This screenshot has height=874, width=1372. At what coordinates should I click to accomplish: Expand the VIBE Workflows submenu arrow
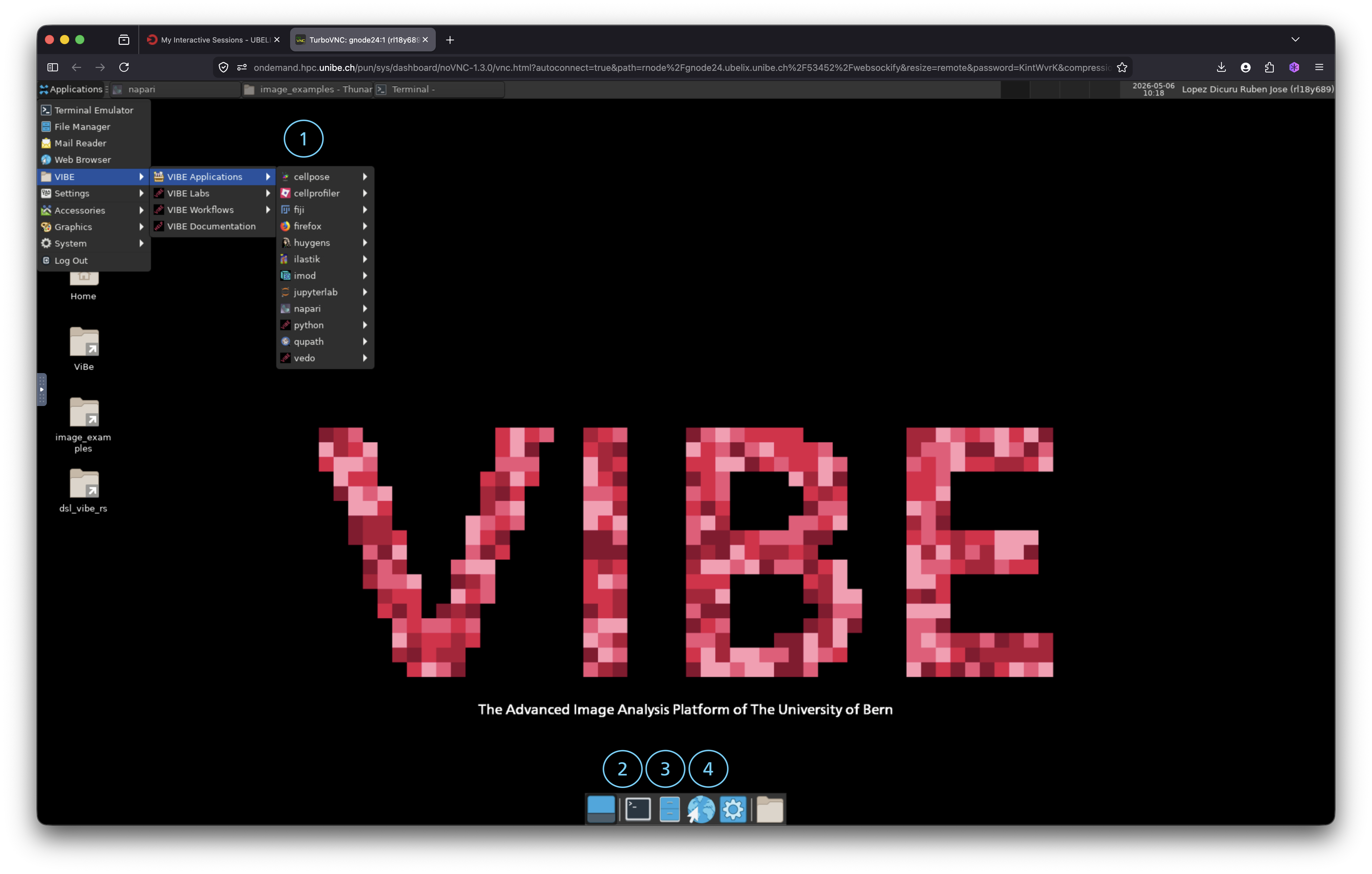point(268,210)
